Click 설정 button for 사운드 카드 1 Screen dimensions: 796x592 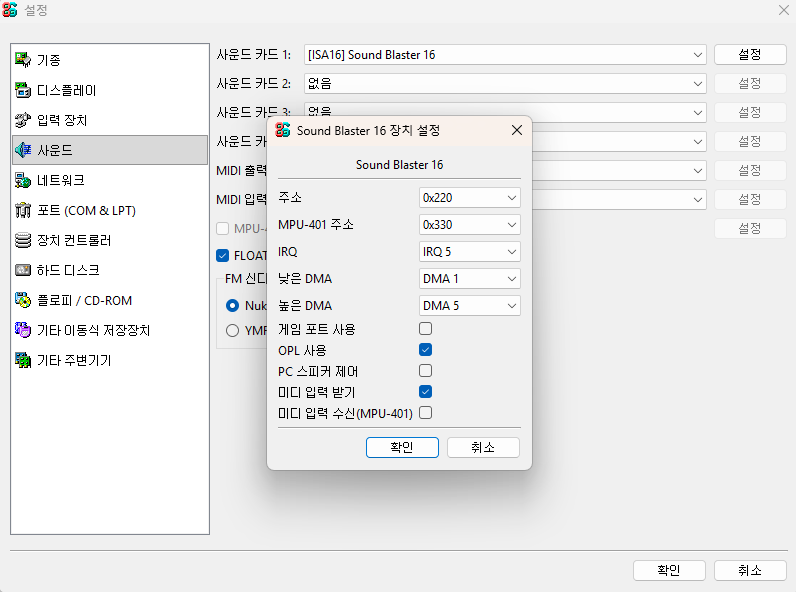pyautogui.click(x=750, y=54)
